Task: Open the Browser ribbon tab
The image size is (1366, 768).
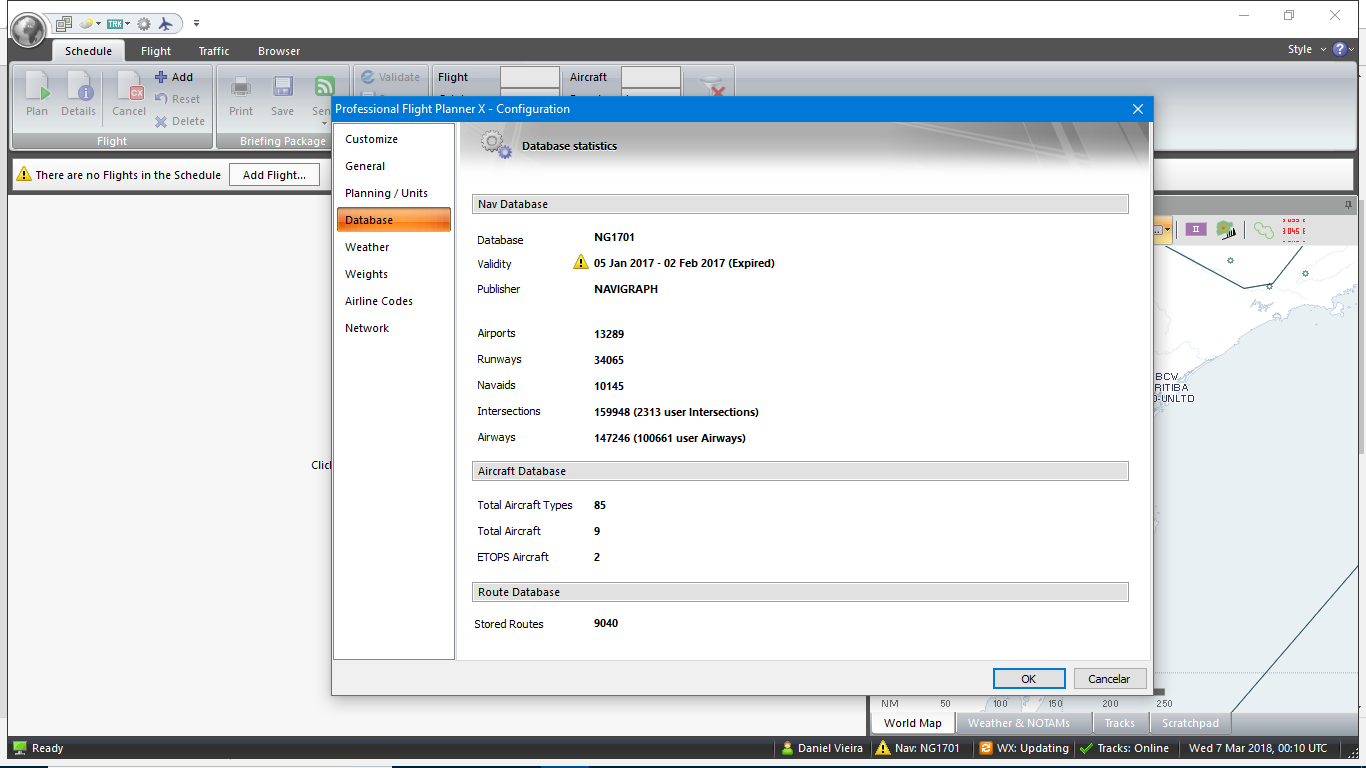Action: [279, 51]
